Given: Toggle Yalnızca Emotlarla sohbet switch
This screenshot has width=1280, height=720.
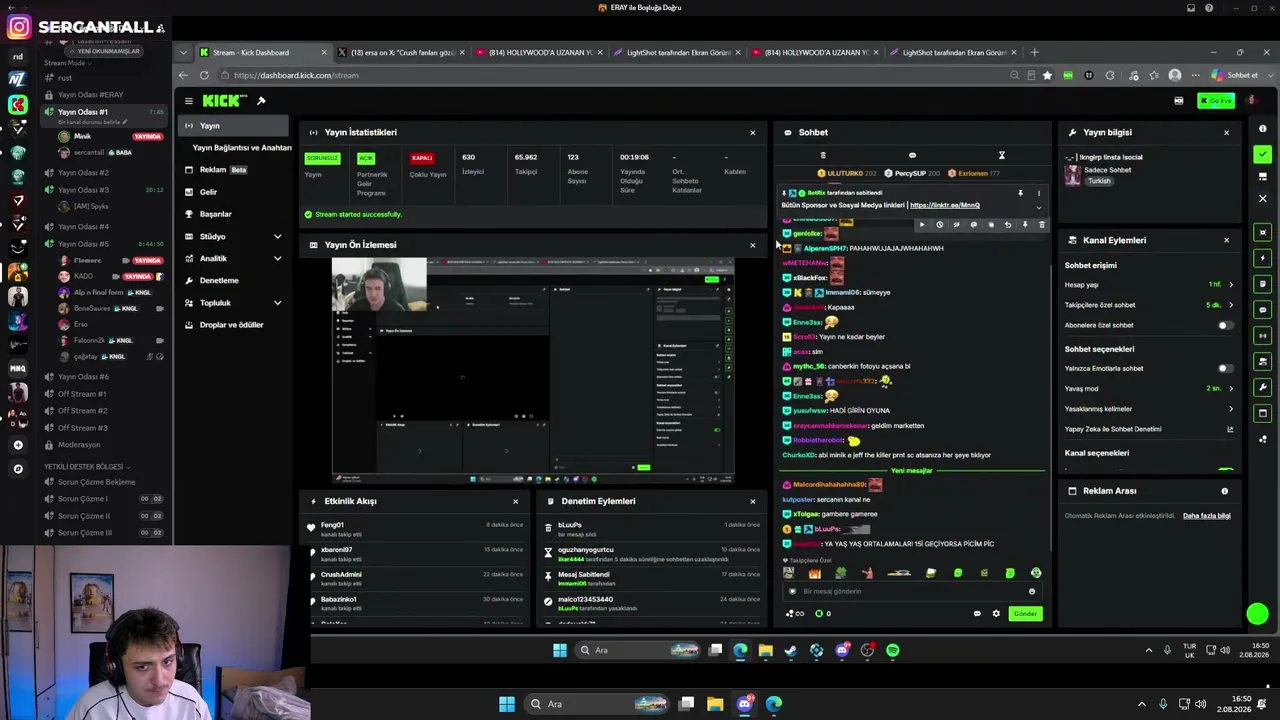Looking at the screenshot, I should click(1225, 368).
